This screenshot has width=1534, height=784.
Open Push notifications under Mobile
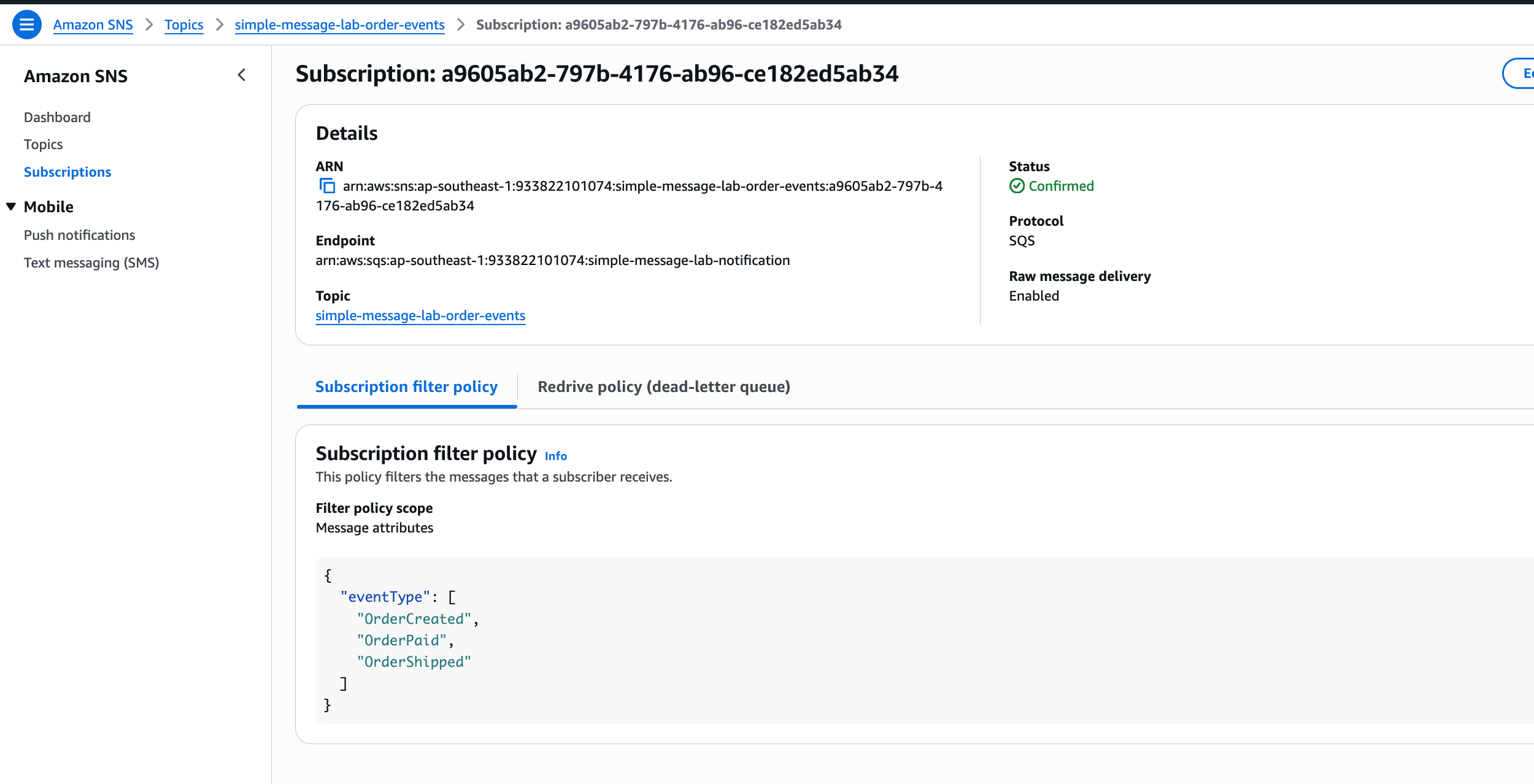coord(79,235)
